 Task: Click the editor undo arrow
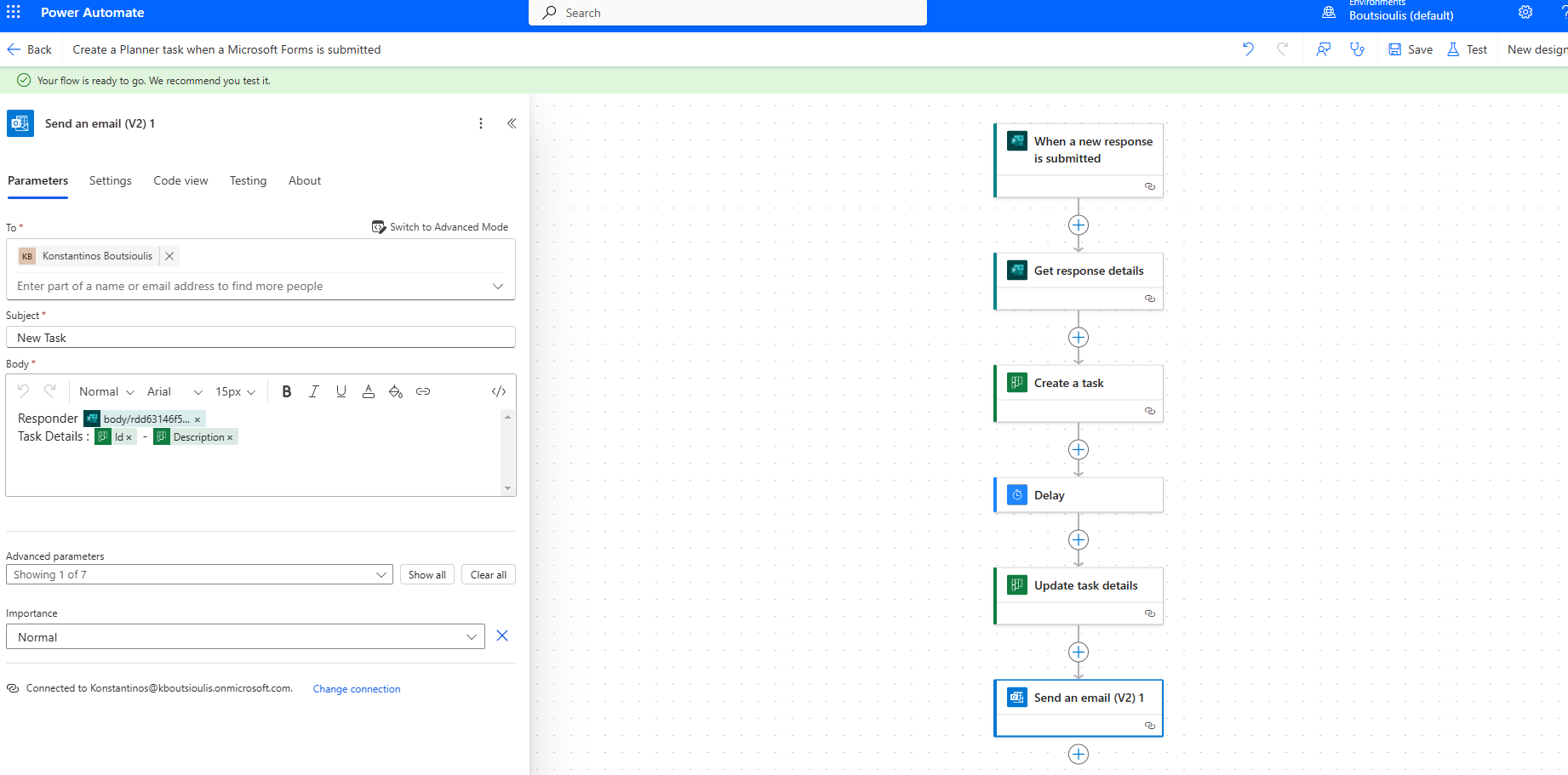click(23, 390)
